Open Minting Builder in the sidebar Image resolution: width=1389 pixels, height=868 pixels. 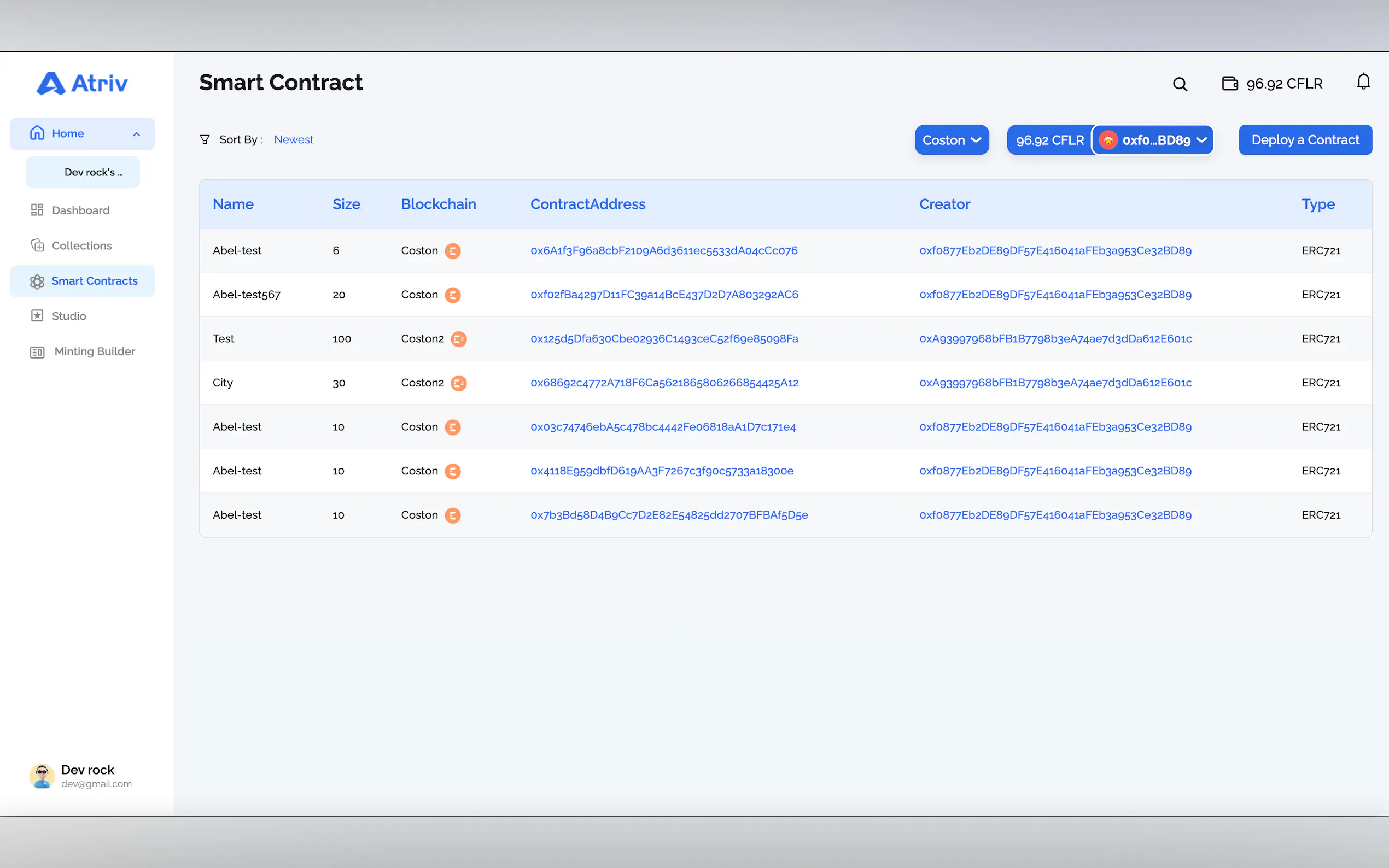(95, 351)
